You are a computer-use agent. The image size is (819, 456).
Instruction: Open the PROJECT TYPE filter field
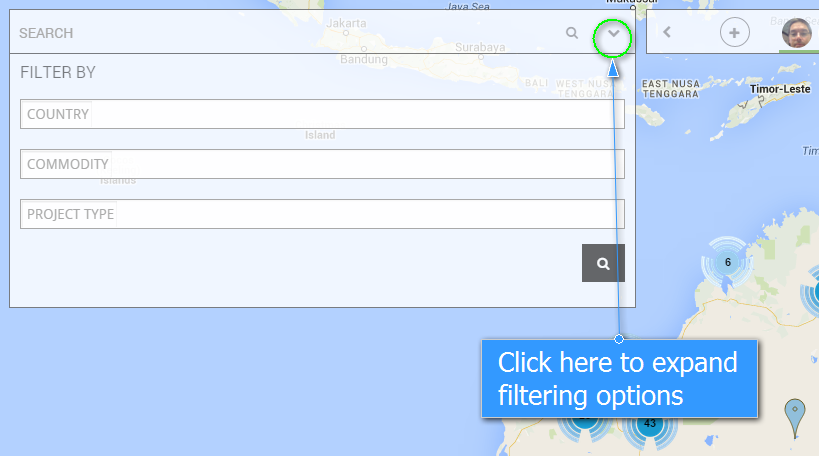tap(322, 214)
